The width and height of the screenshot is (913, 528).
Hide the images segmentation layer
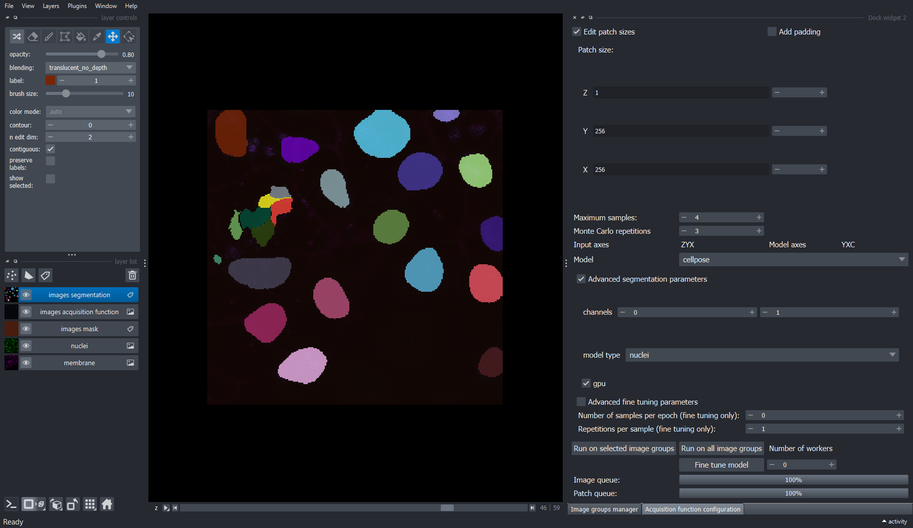click(x=26, y=295)
